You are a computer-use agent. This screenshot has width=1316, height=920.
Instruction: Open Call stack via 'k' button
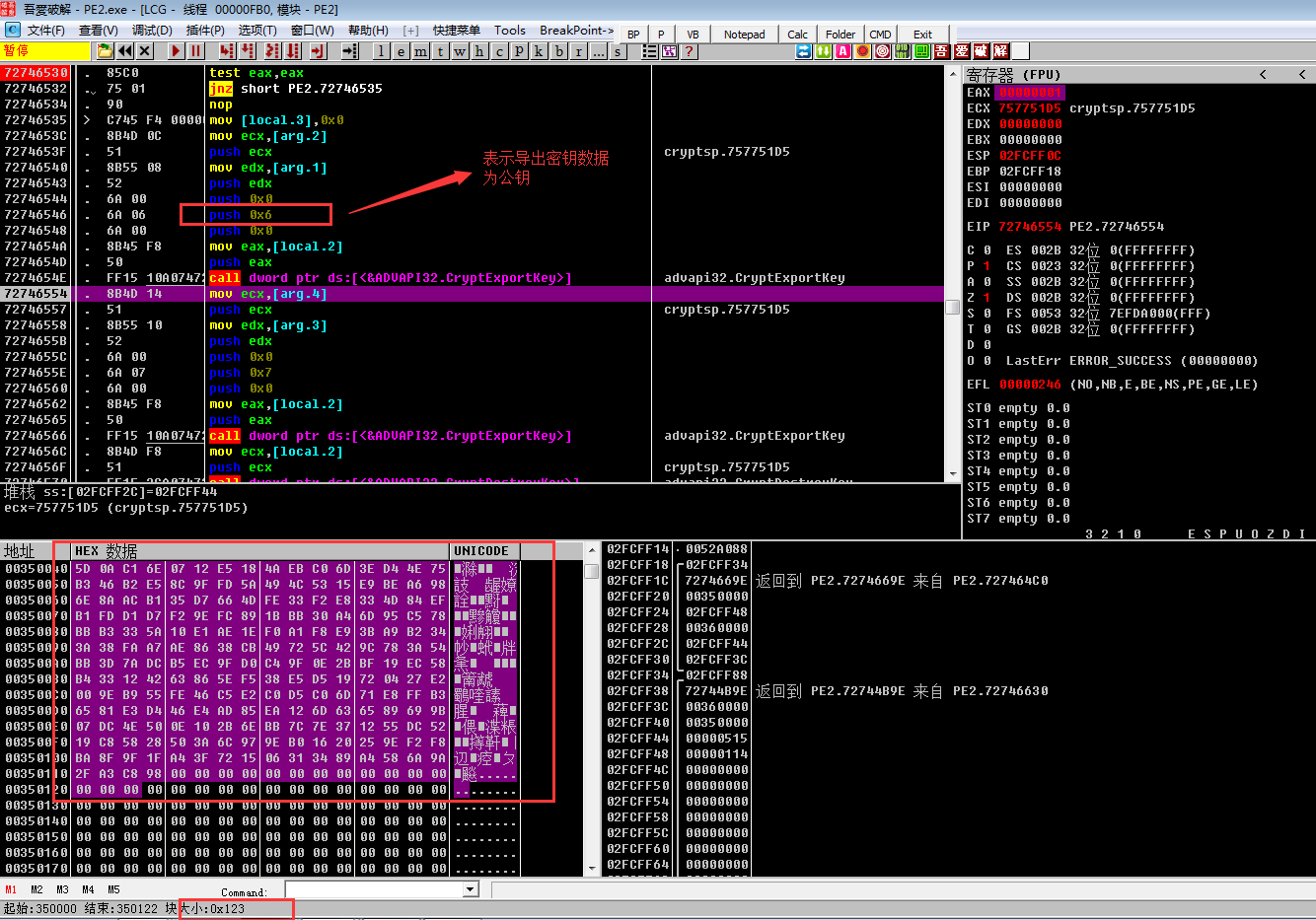point(539,51)
